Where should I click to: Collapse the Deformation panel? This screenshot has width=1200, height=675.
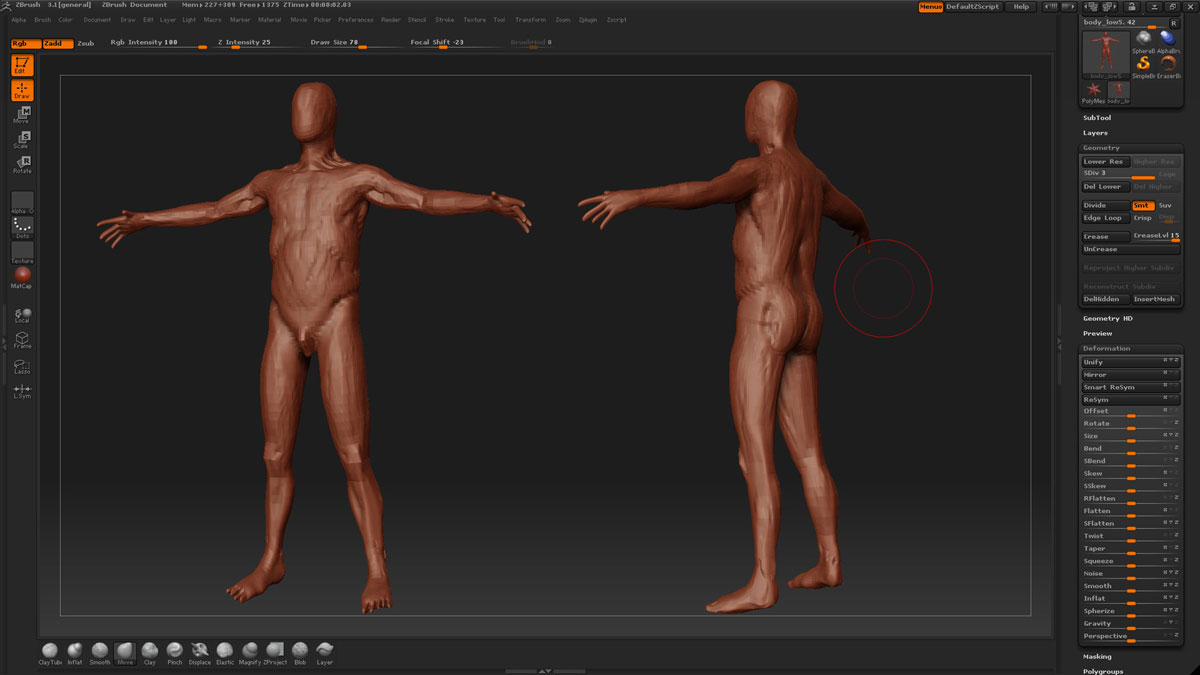point(1106,349)
